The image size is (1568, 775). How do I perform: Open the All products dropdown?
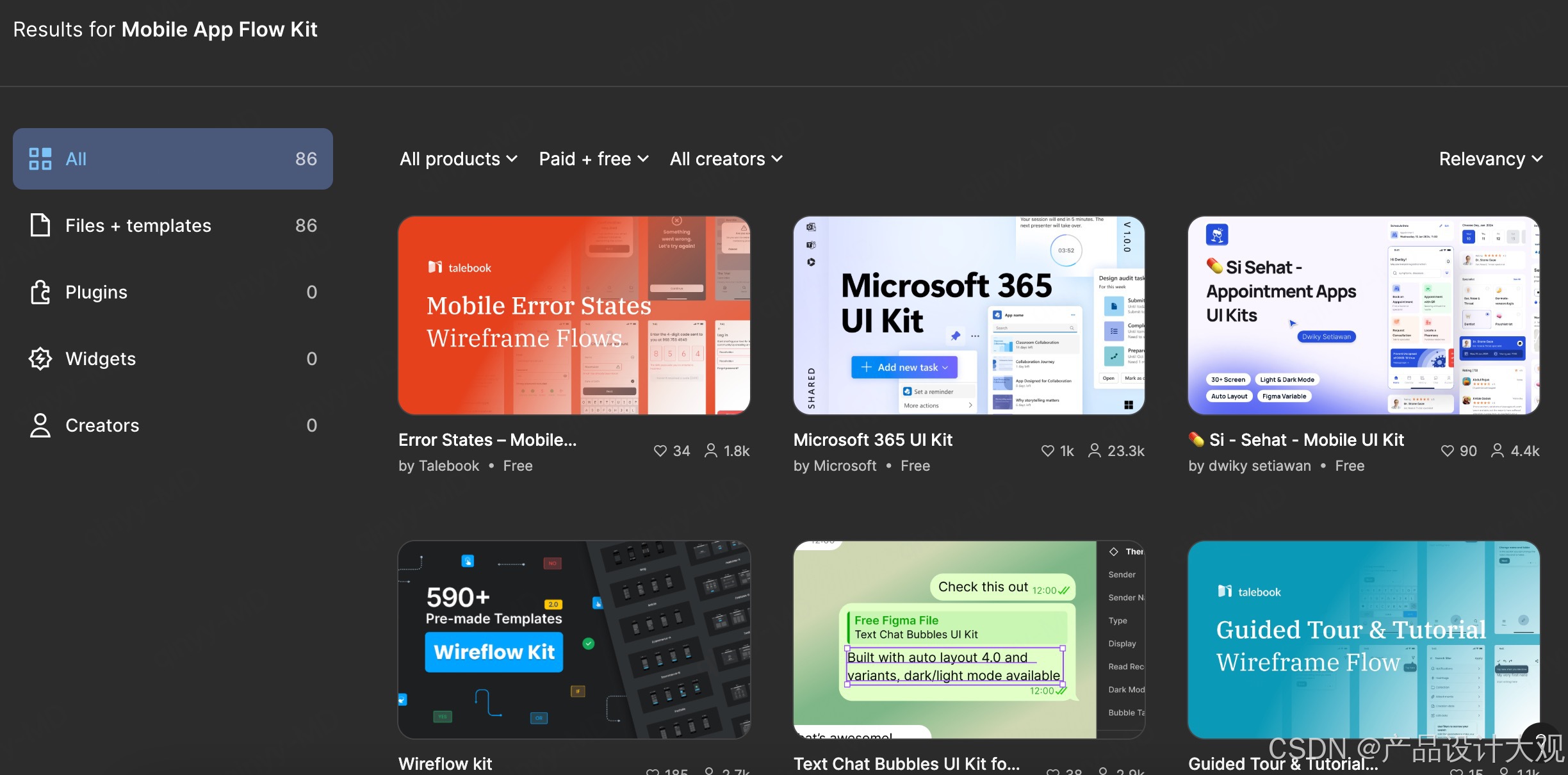pyautogui.click(x=458, y=159)
